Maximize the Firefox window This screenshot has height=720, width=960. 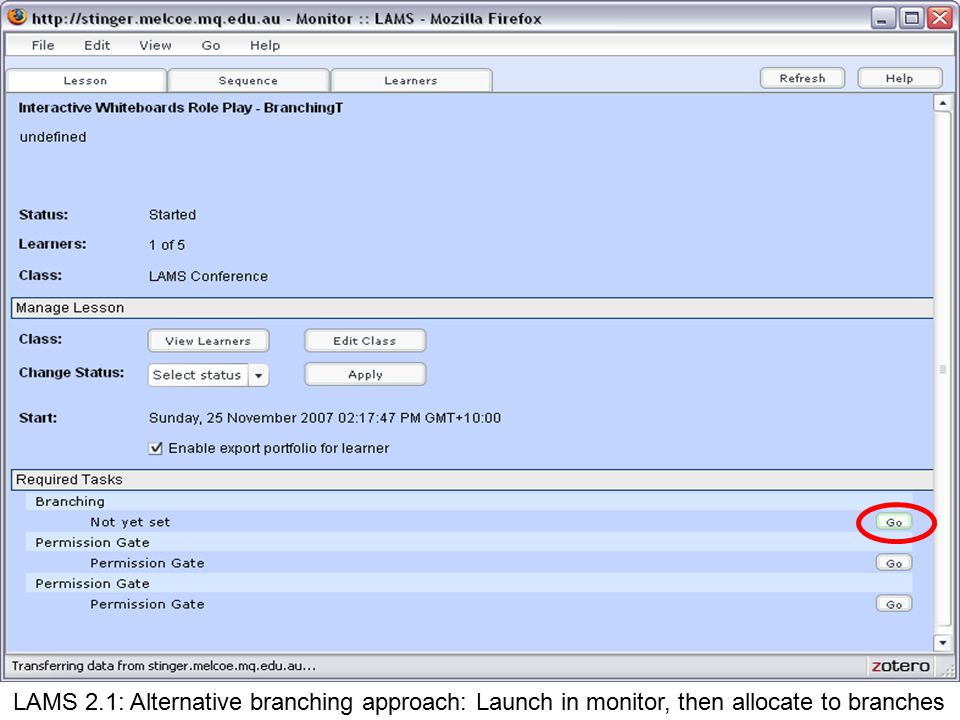pyautogui.click(x=911, y=18)
